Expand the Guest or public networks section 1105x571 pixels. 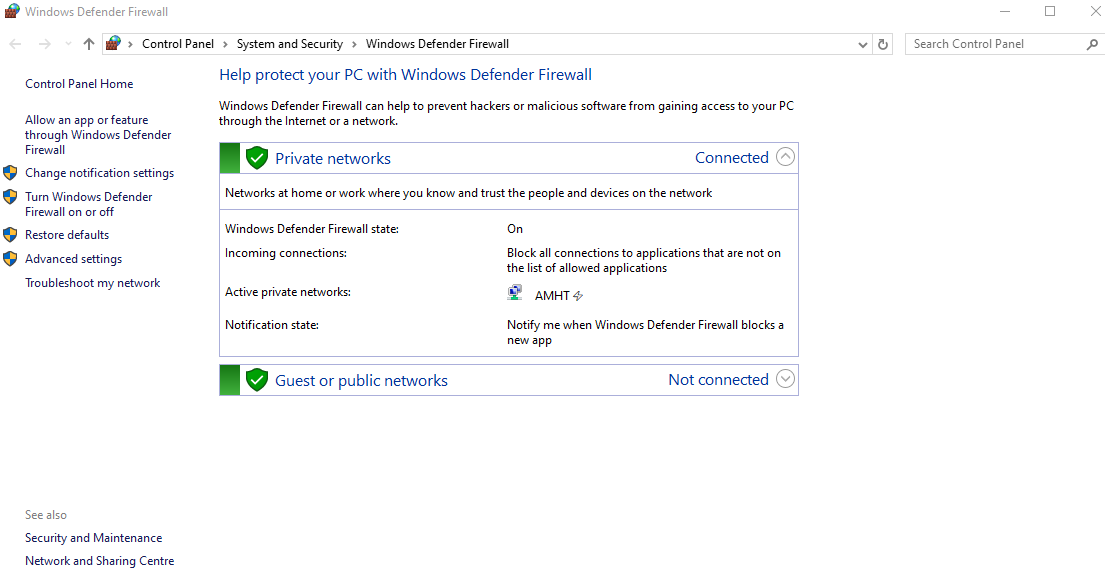[x=785, y=379]
